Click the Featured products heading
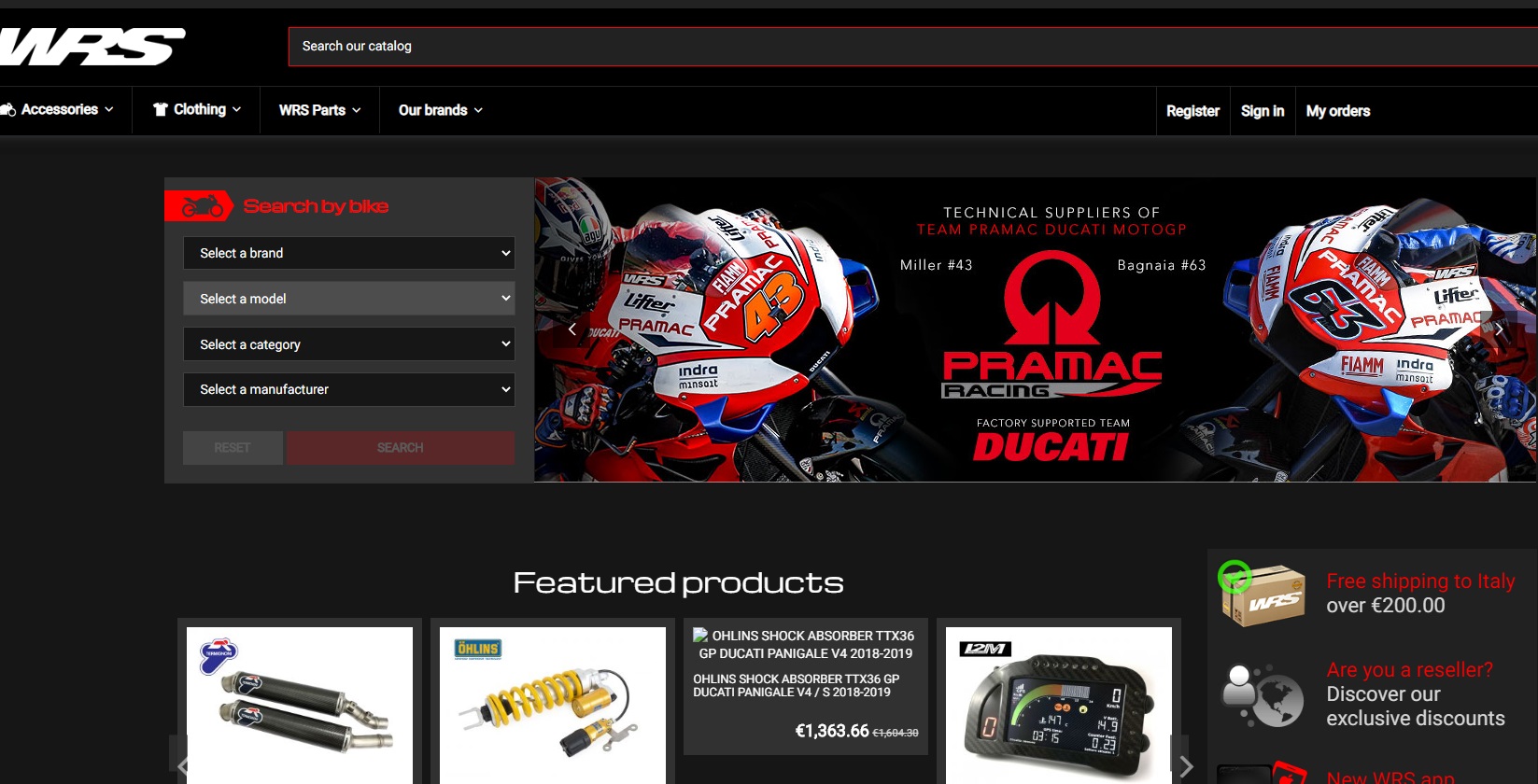The width and height of the screenshot is (1538, 784). coord(679,582)
